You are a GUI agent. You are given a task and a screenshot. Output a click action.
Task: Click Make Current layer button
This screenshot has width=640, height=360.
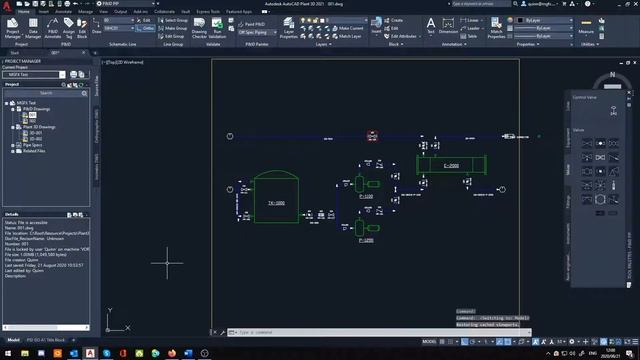click(347, 28)
